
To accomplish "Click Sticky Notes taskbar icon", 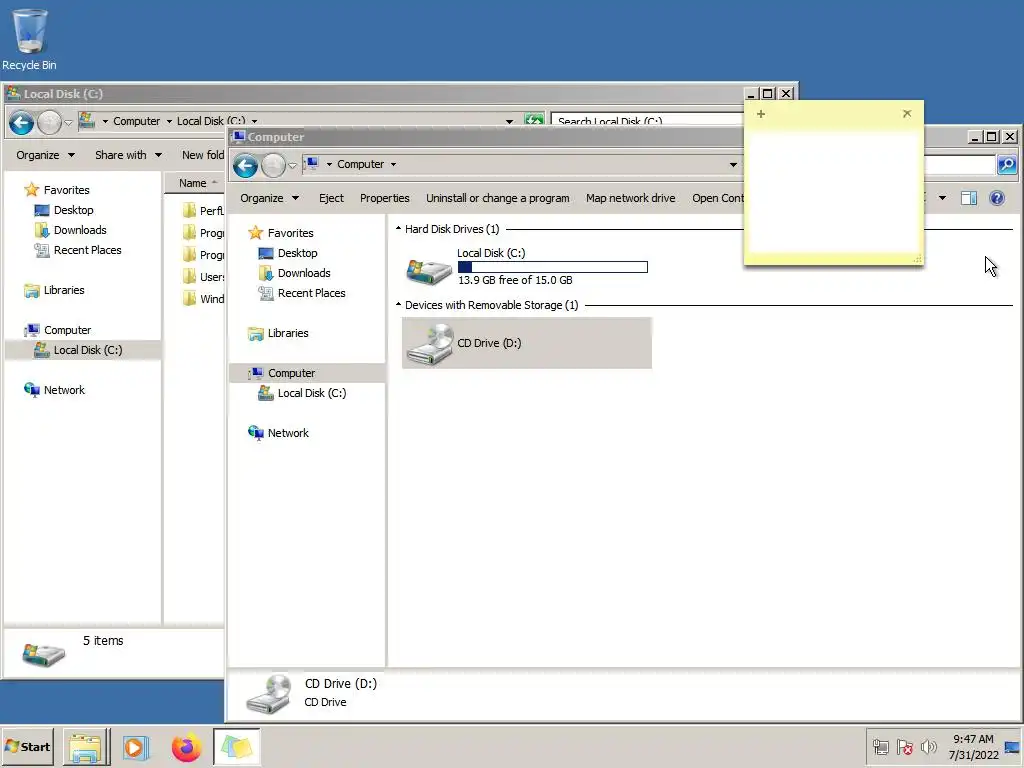I will (x=236, y=747).
